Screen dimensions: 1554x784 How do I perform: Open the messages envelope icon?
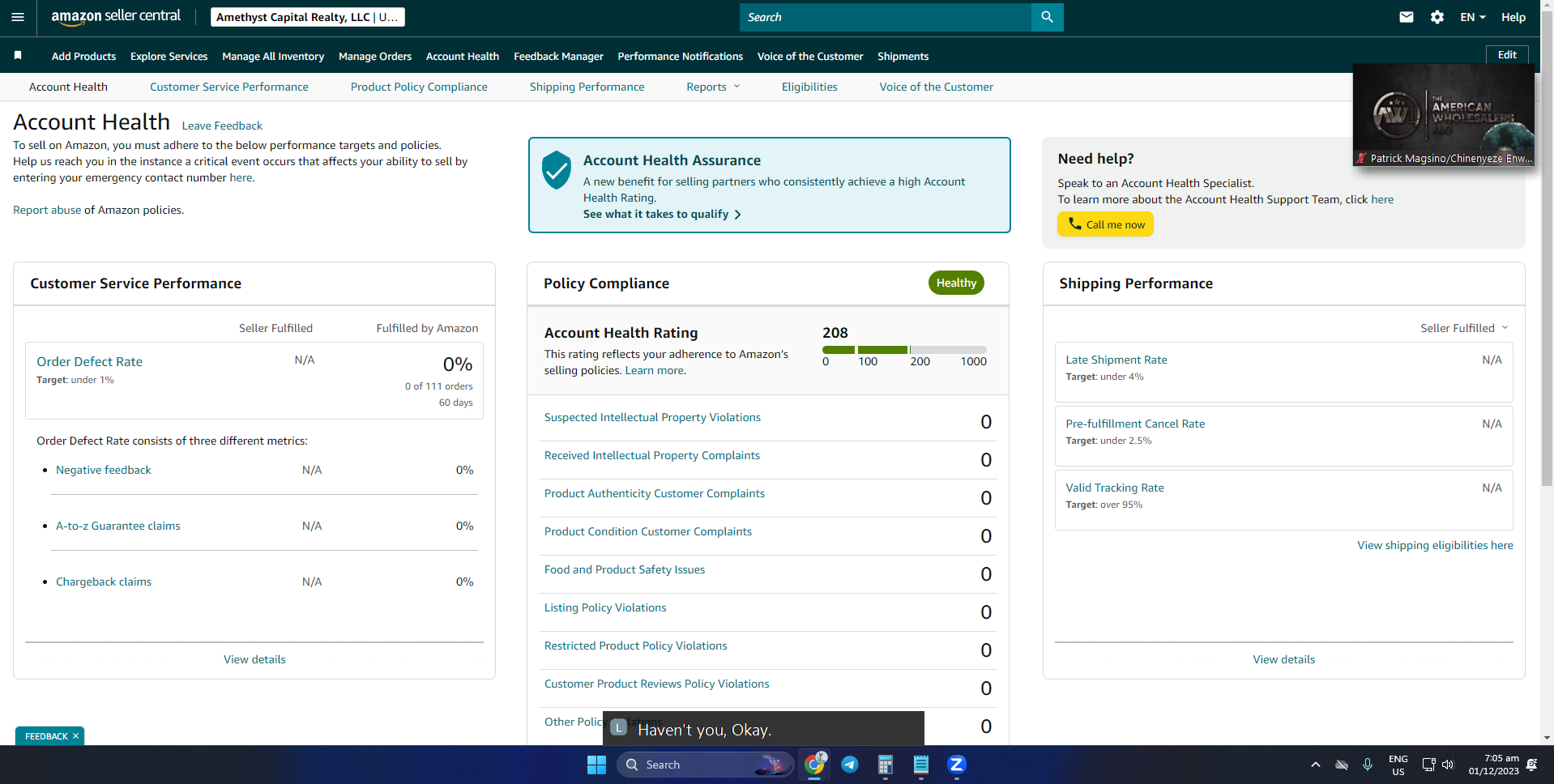pos(1407,17)
